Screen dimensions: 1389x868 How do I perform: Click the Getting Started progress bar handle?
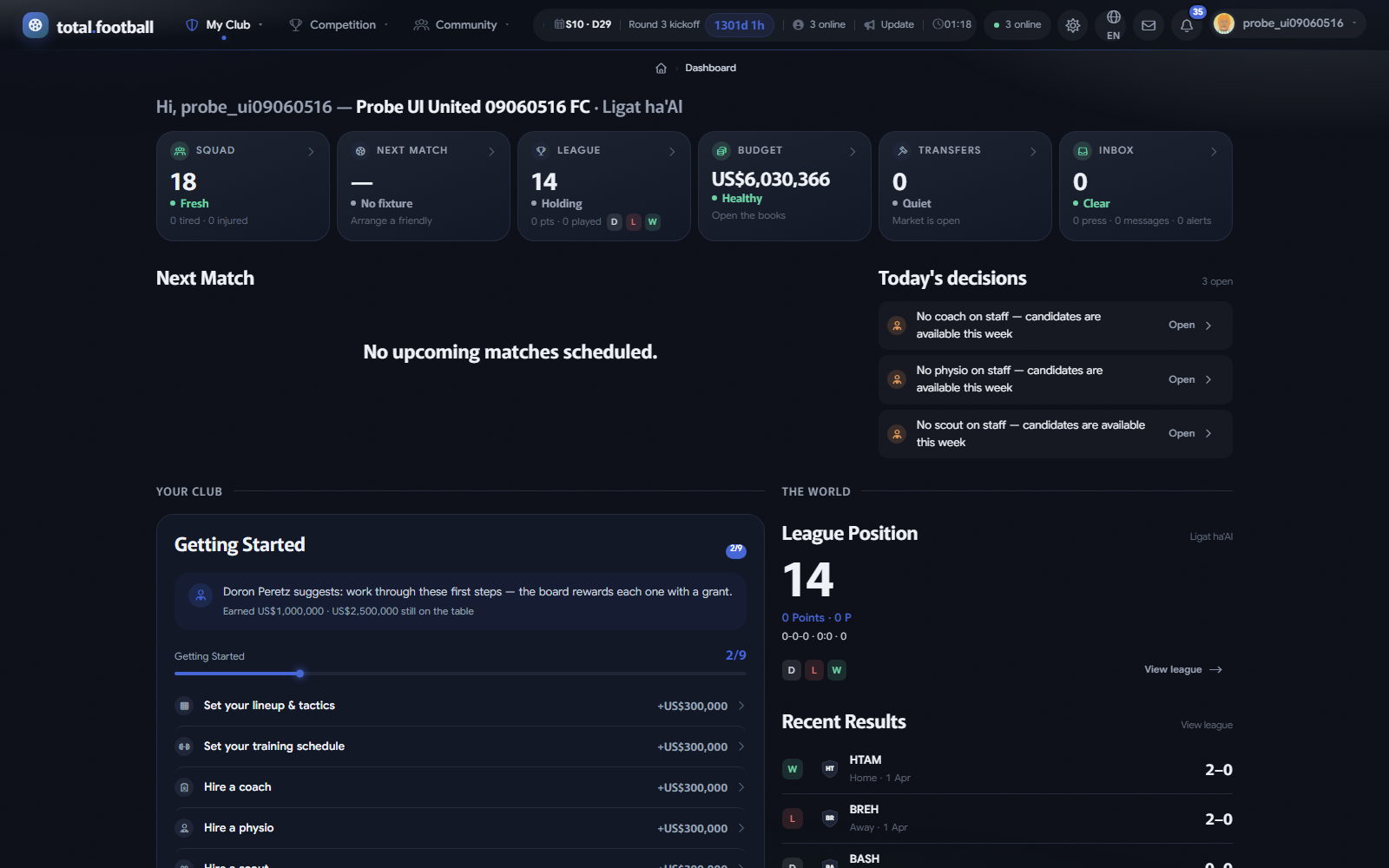(300, 674)
